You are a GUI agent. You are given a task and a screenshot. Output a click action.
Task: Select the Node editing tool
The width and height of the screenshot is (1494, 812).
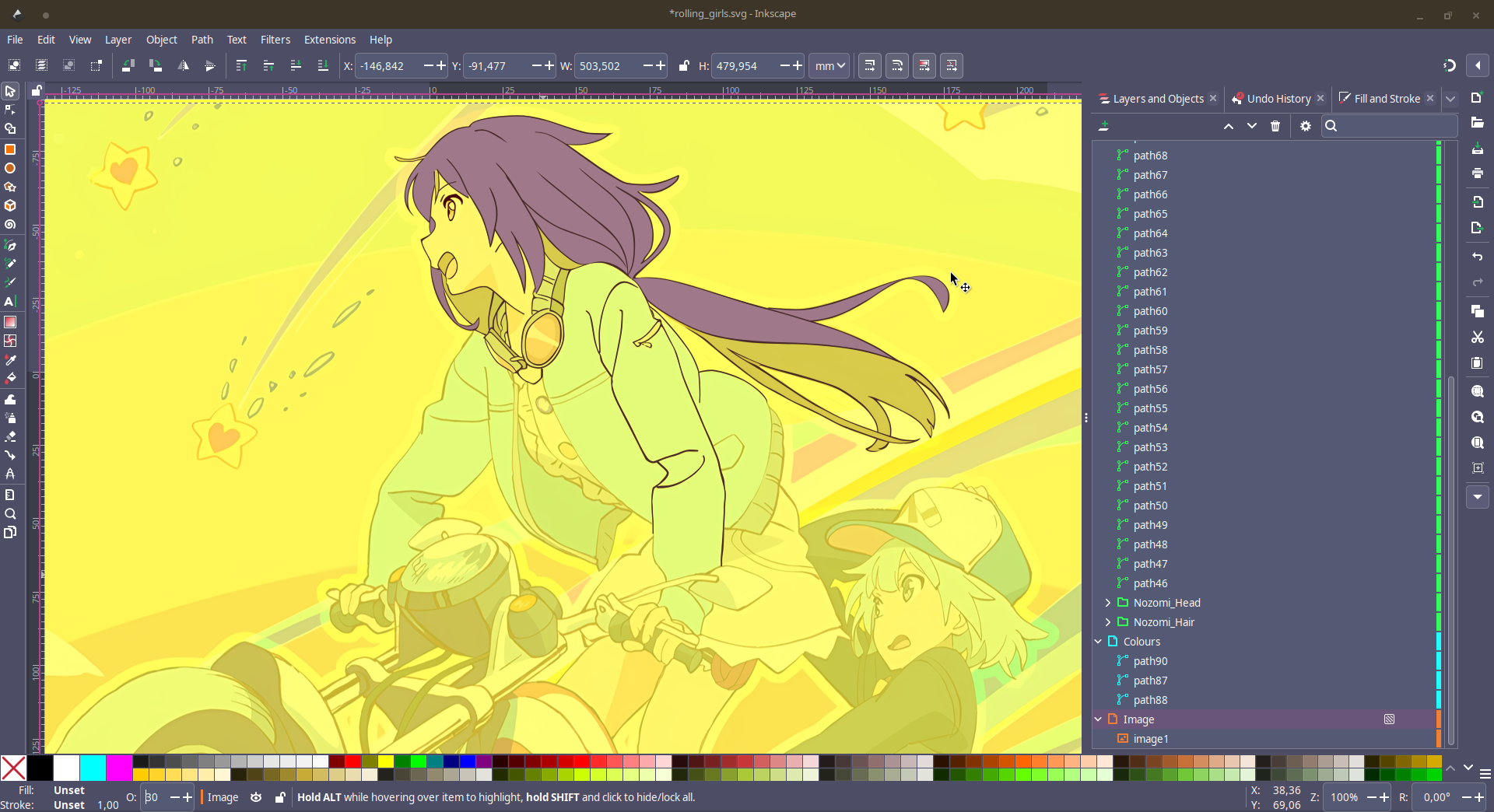10,110
